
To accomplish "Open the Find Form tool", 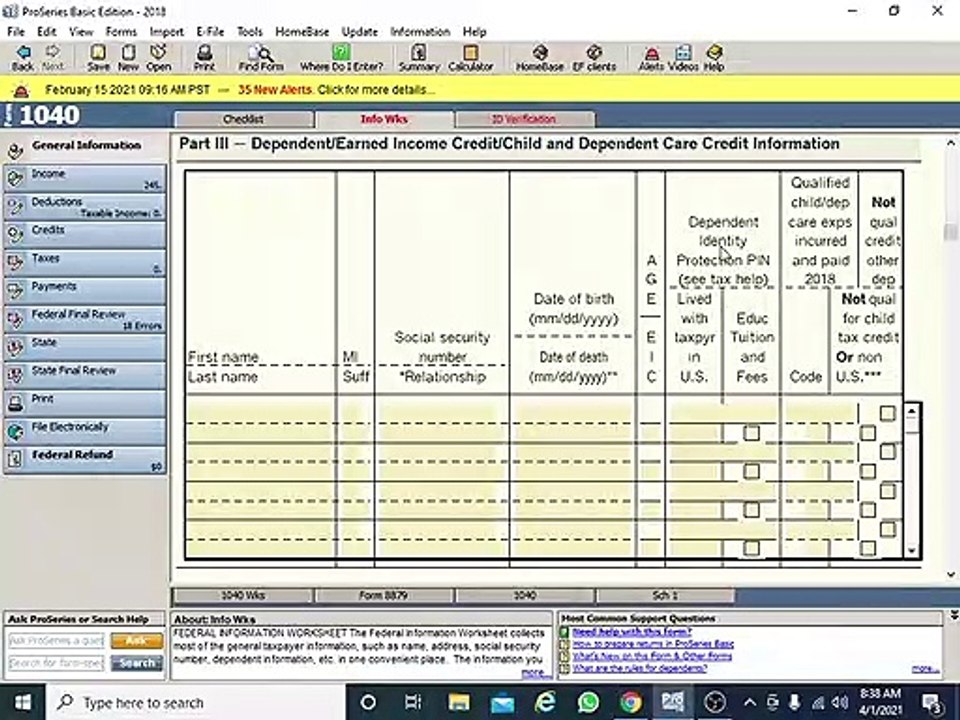I will [x=261, y=58].
